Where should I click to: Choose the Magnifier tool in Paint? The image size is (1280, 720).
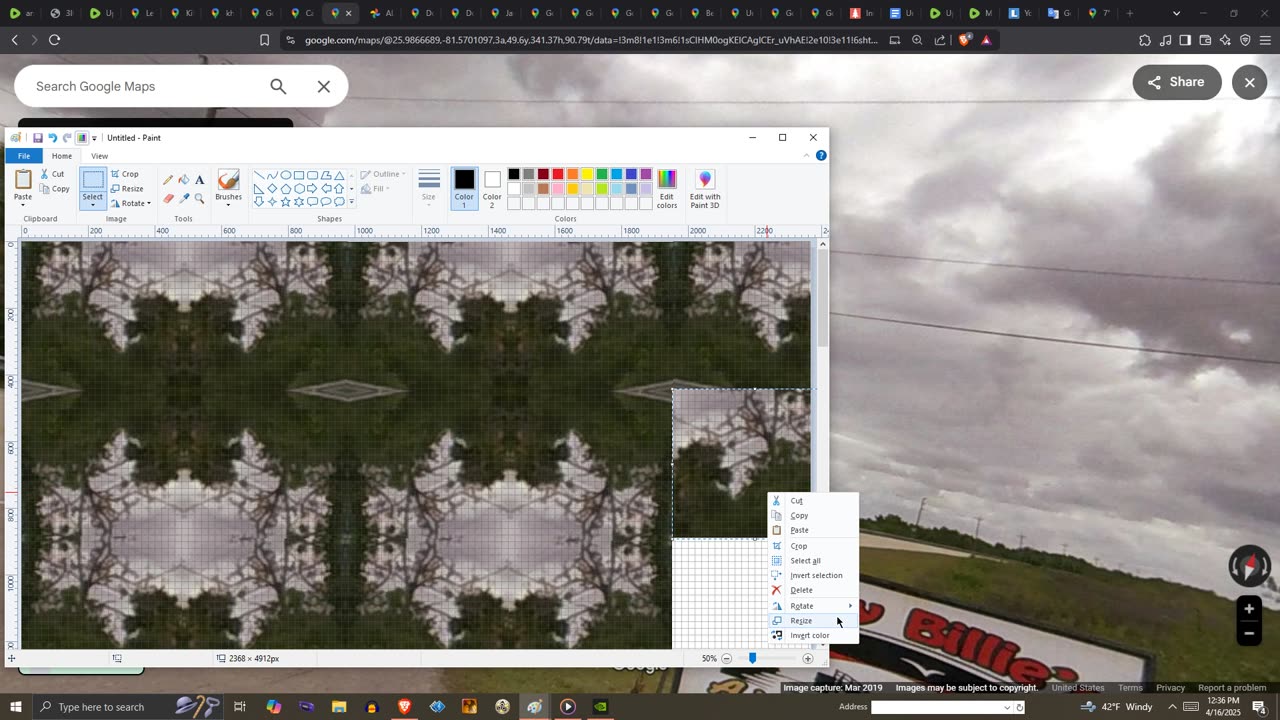[200, 198]
